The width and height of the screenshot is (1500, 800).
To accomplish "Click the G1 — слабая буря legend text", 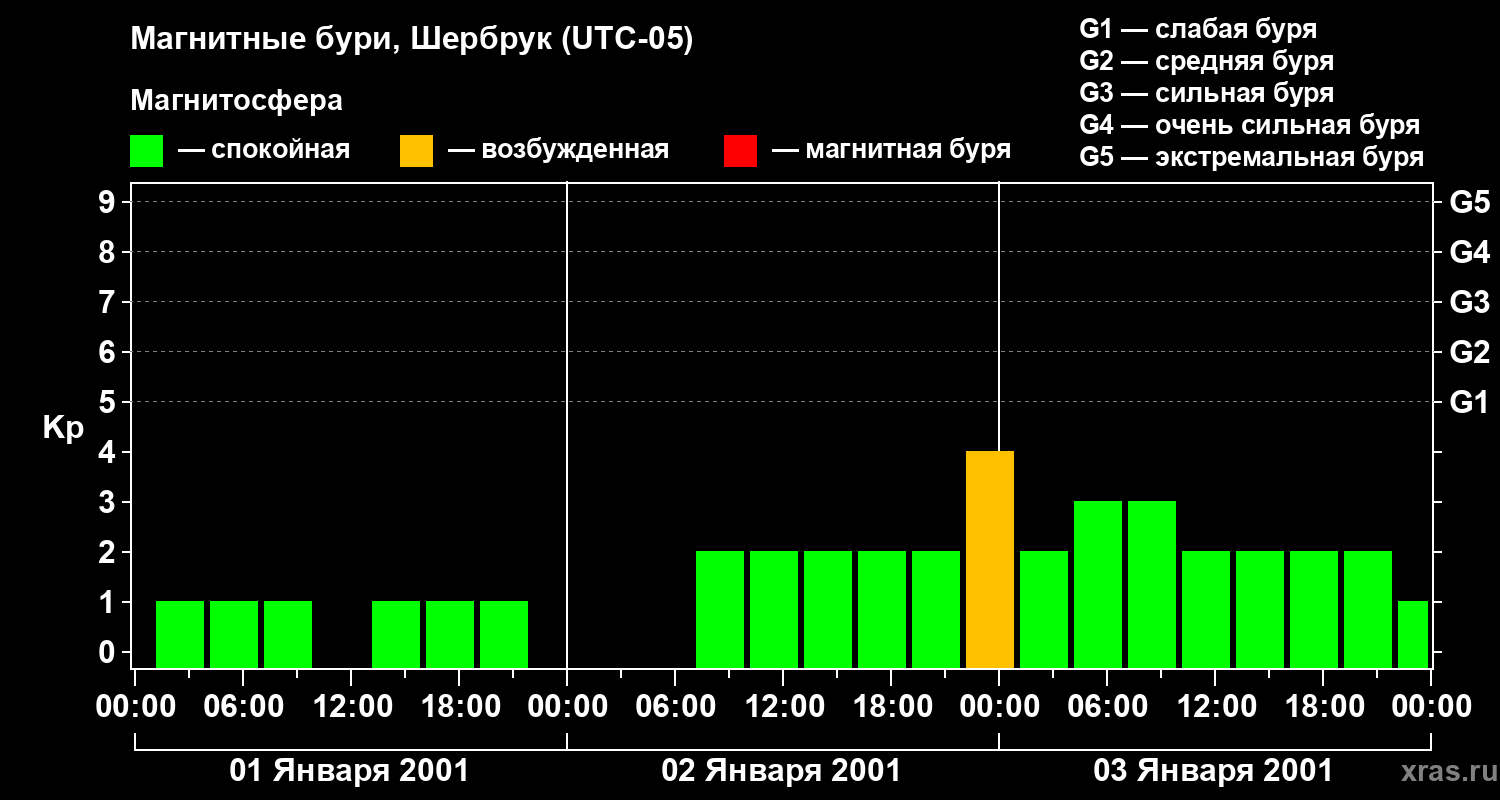I will point(1198,29).
